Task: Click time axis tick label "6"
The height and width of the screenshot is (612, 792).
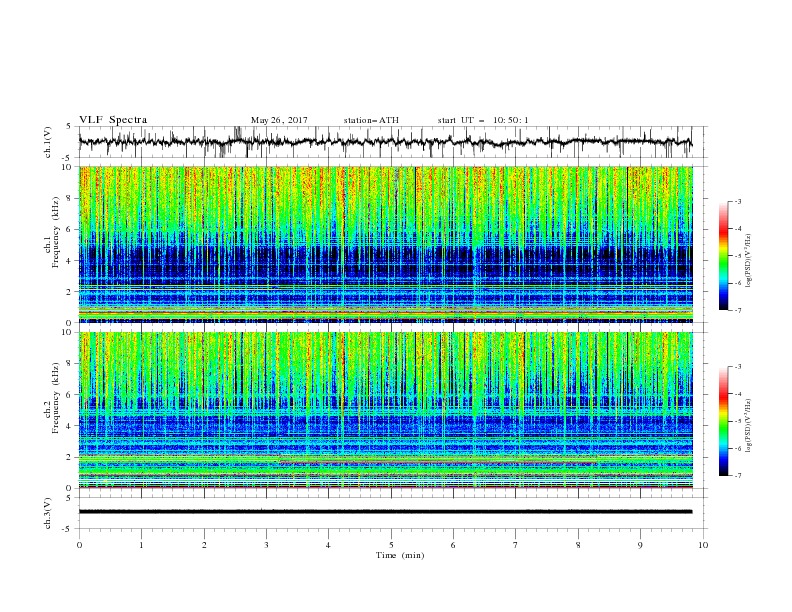Action: [x=453, y=545]
